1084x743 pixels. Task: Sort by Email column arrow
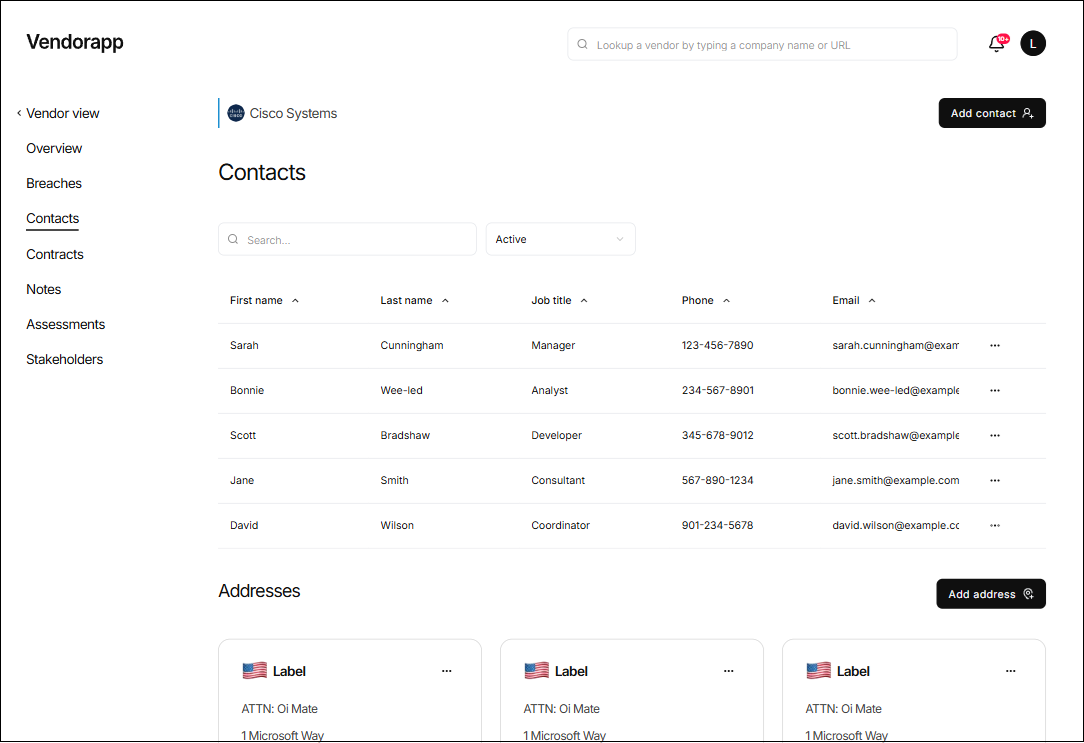pos(872,301)
